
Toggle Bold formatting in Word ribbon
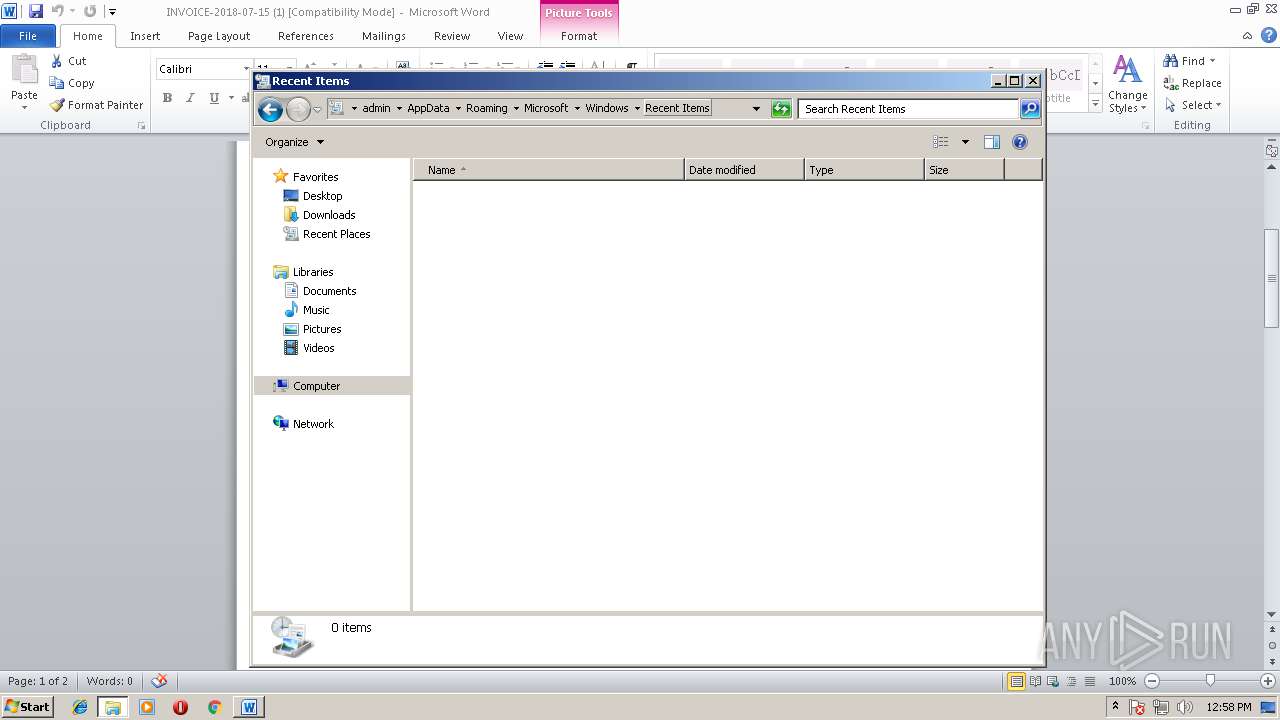[167, 98]
